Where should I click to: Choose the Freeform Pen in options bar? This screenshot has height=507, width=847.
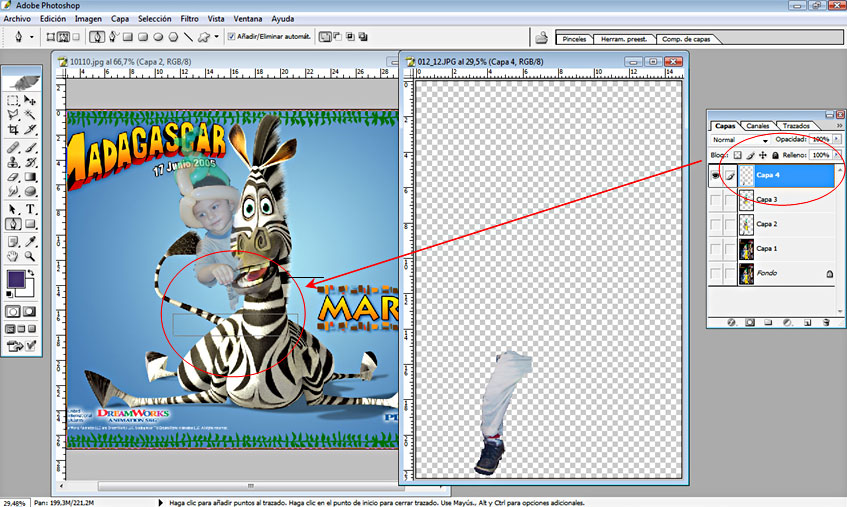pyautogui.click(x=113, y=37)
